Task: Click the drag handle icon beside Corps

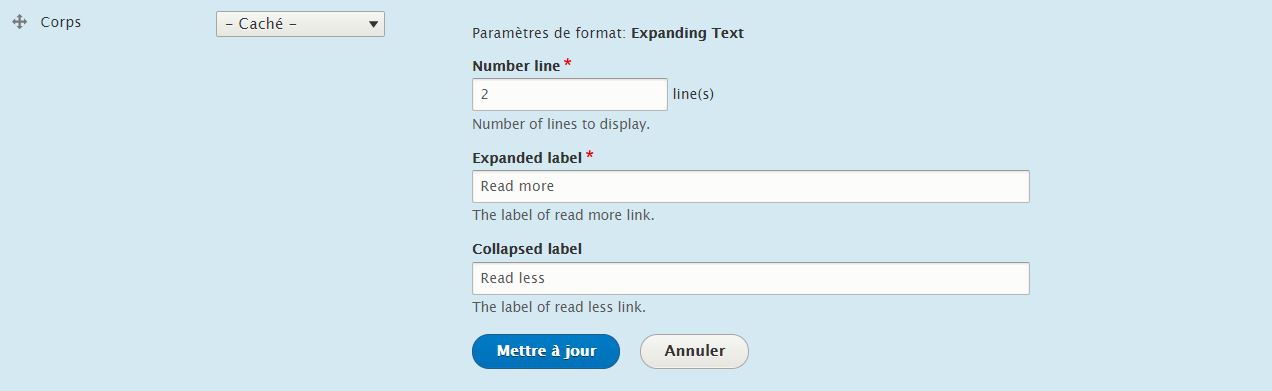Action: pyautogui.click(x=19, y=22)
